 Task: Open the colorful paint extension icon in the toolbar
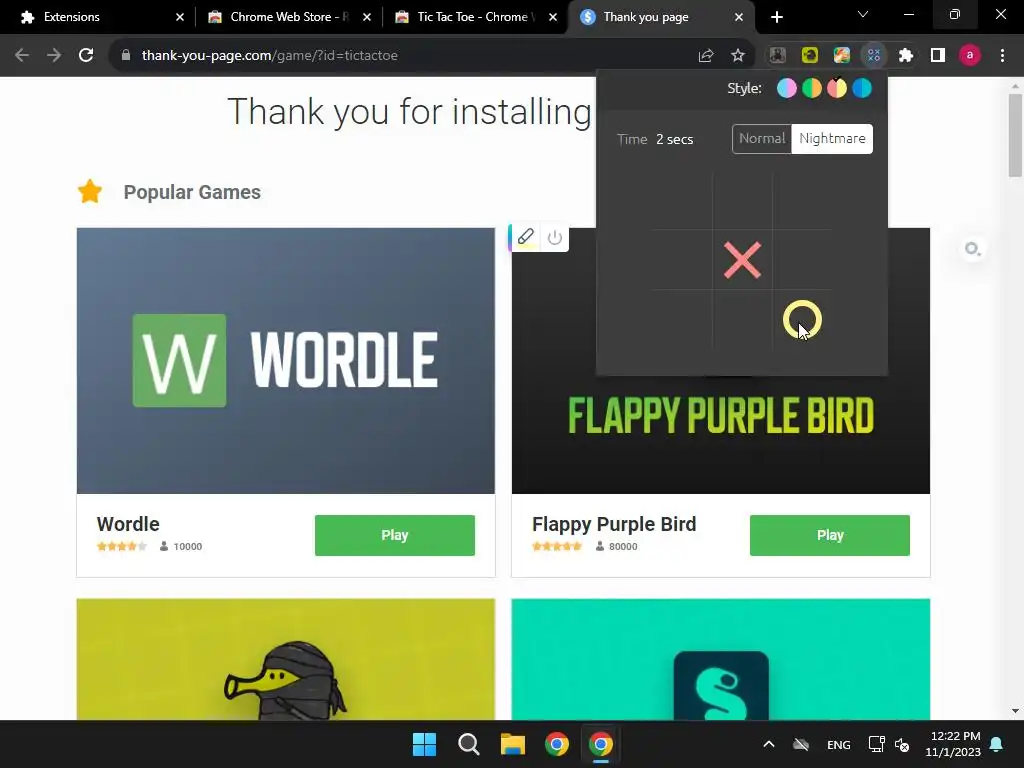[842, 56]
